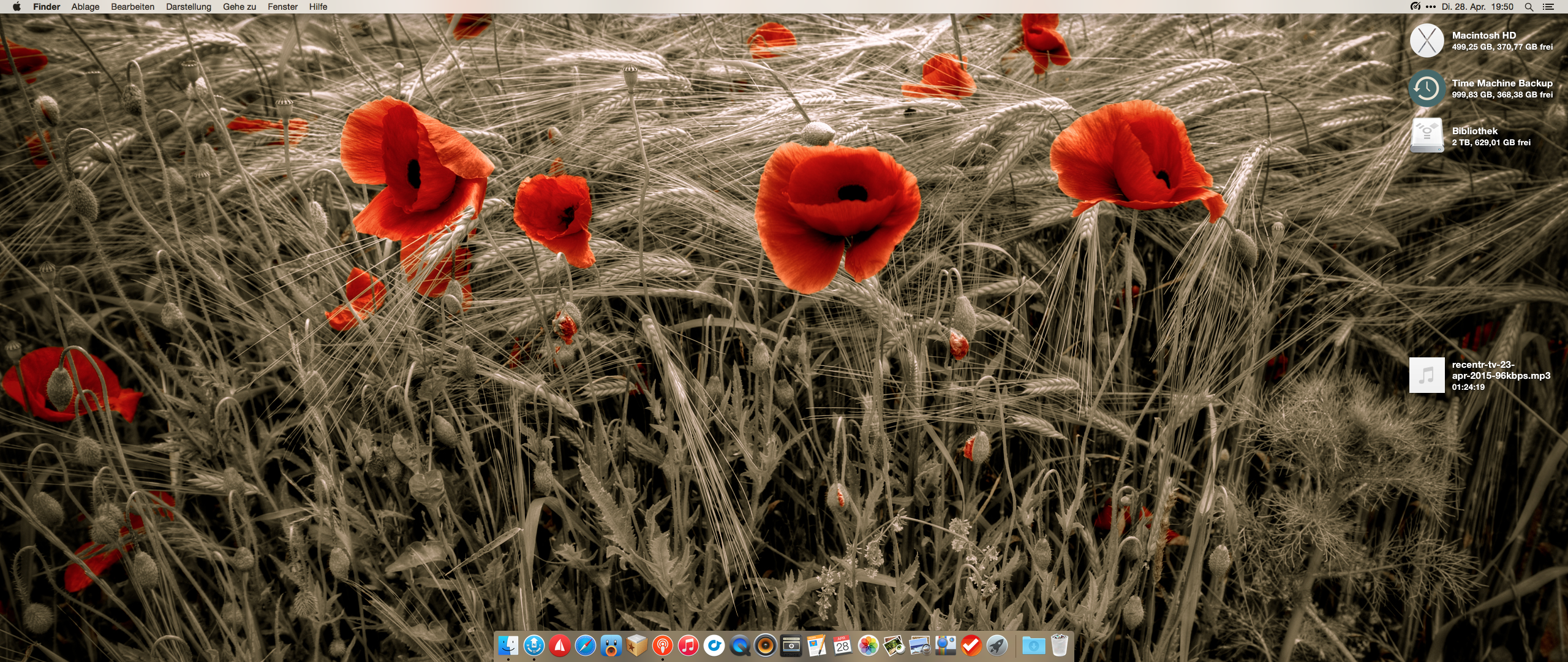Viewport: 1568px width, 662px height.
Task: Open the photo viewer eye icon in Dock
Action: (x=894, y=645)
